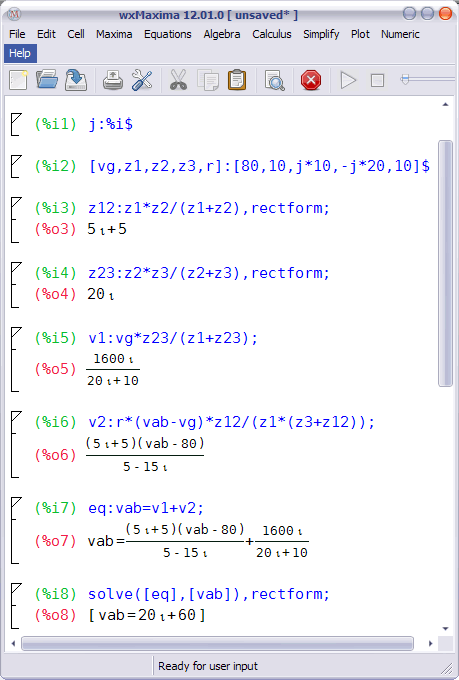Click the v2 definition input in %i6
Image resolution: width=459 pixels, height=680 pixels.
pyautogui.click(x=231, y=422)
